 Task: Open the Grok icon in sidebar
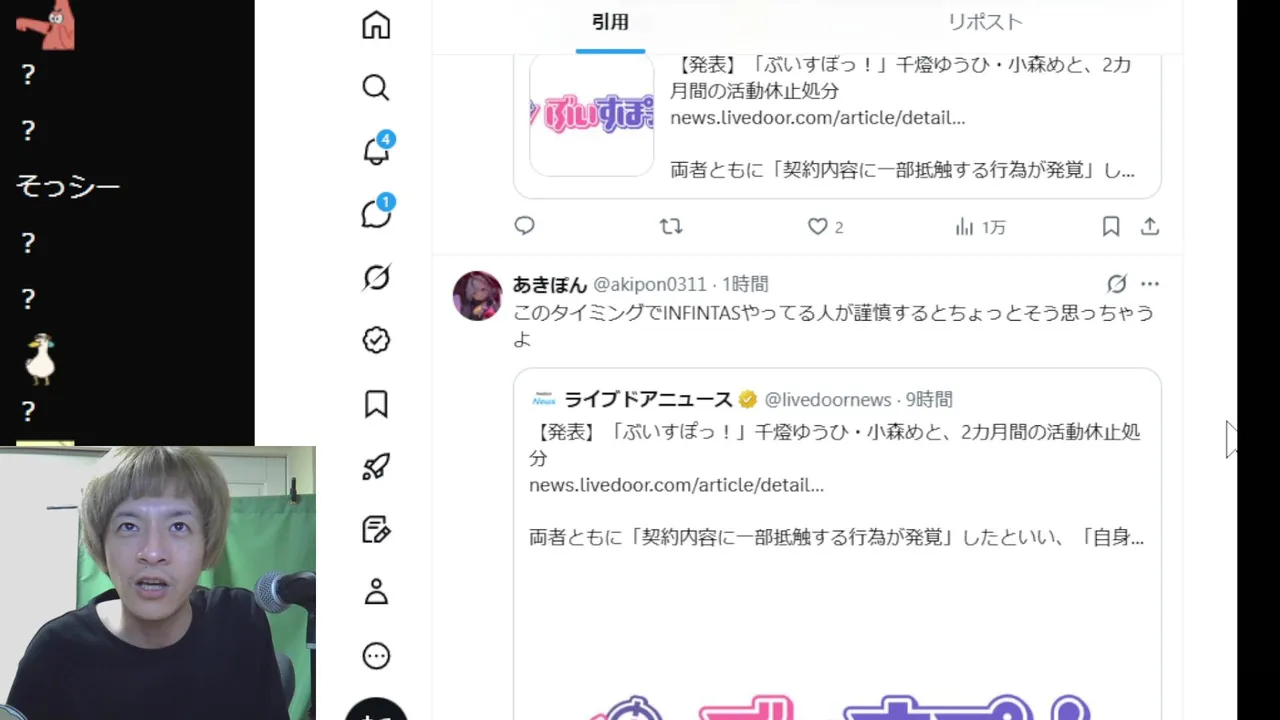376,277
